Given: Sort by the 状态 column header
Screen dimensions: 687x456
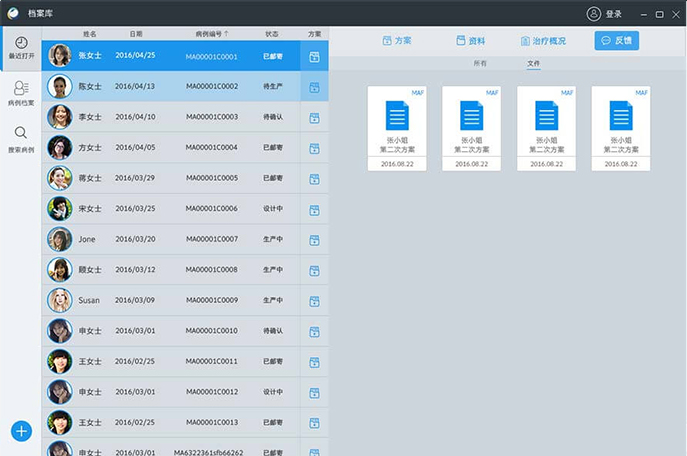Looking at the screenshot, I should (272, 34).
